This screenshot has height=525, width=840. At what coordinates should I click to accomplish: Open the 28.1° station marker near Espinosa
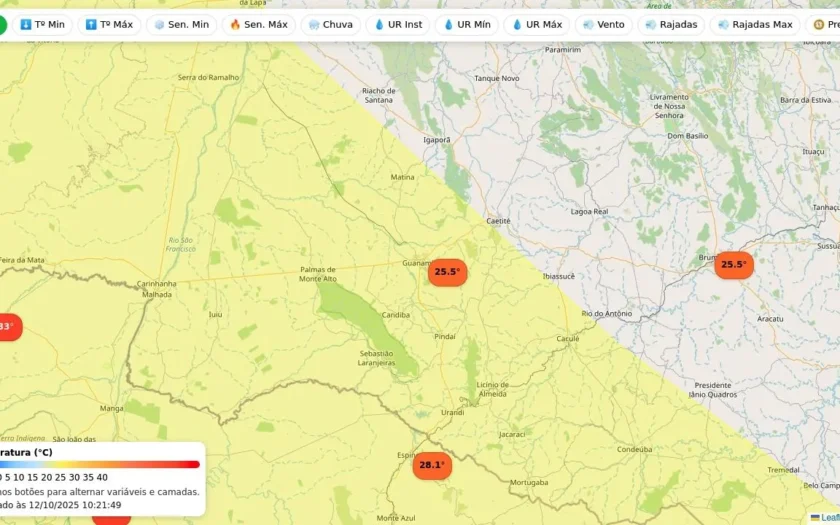(x=432, y=466)
